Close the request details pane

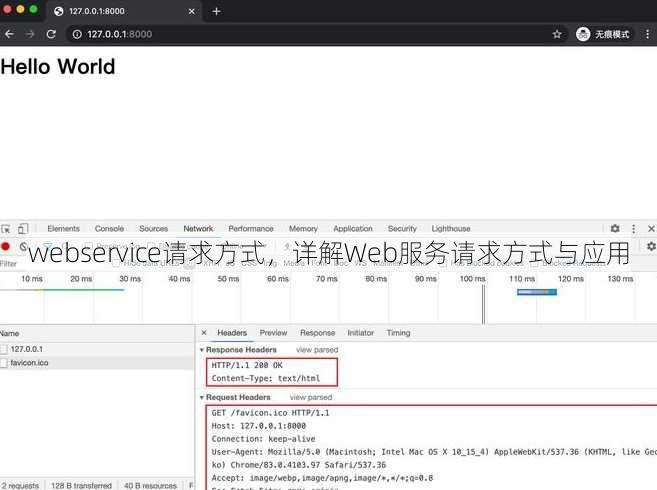[204, 333]
